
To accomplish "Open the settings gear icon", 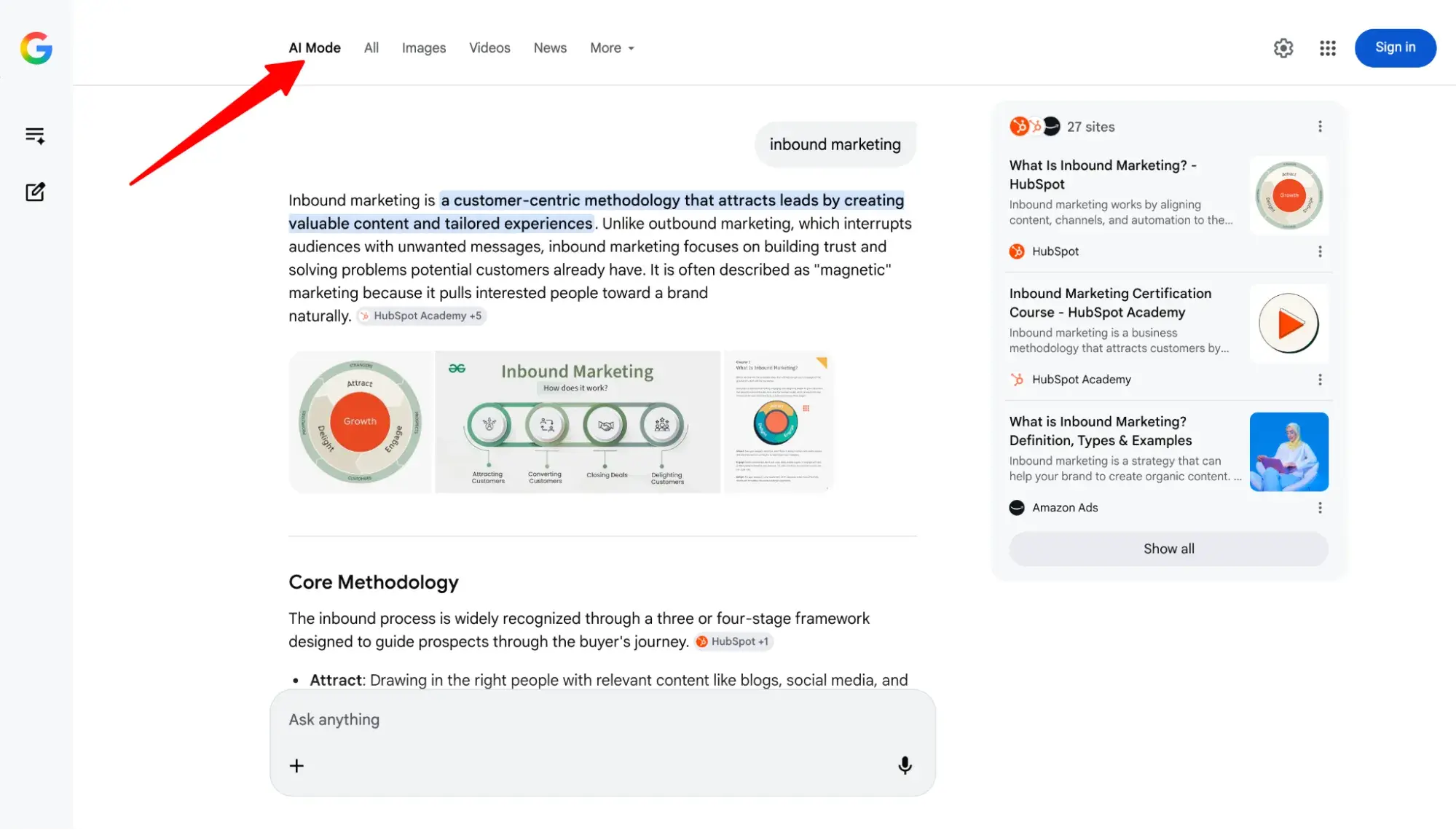I will [x=1283, y=48].
